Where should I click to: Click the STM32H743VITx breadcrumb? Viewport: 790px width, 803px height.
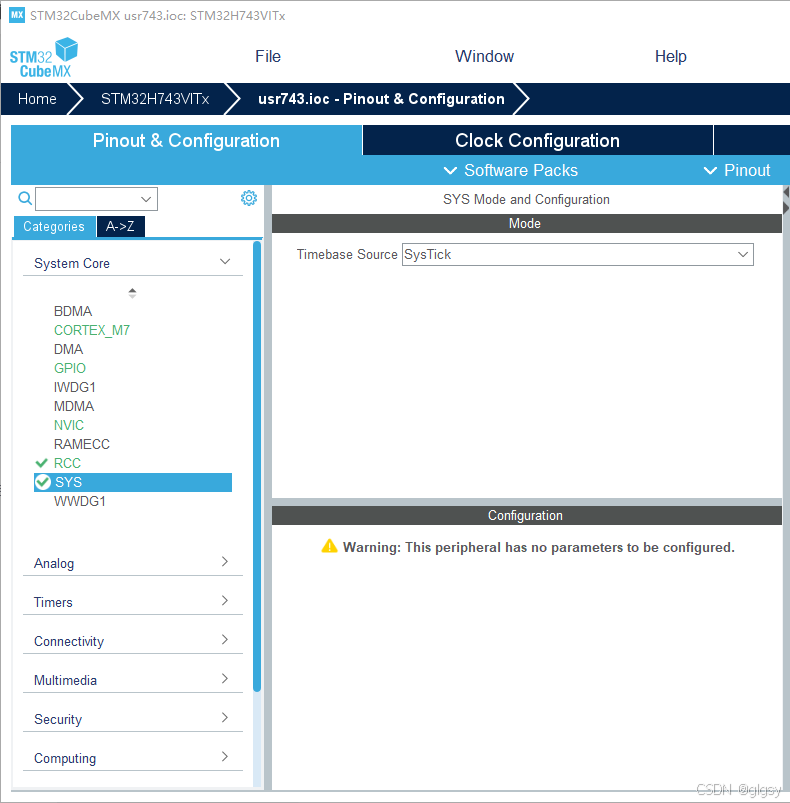pyautogui.click(x=155, y=99)
